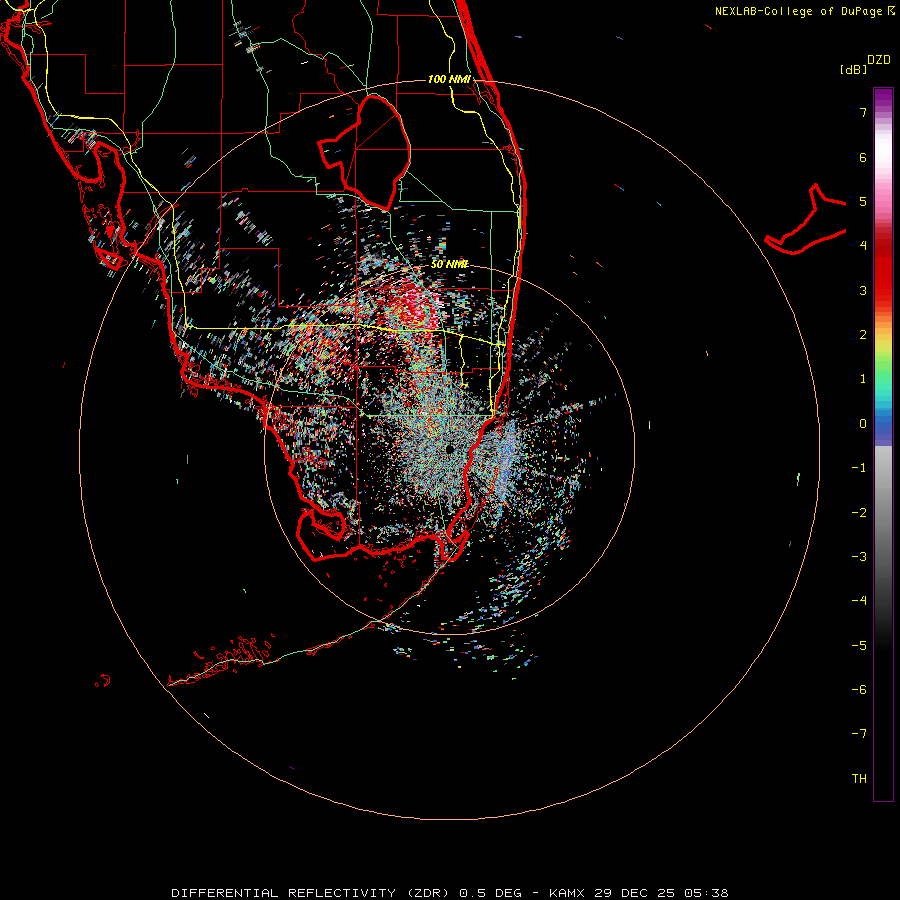This screenshot has height=900, width=900.
Task: Pick the gray band near -2 dB
Action: pos(883,513)
